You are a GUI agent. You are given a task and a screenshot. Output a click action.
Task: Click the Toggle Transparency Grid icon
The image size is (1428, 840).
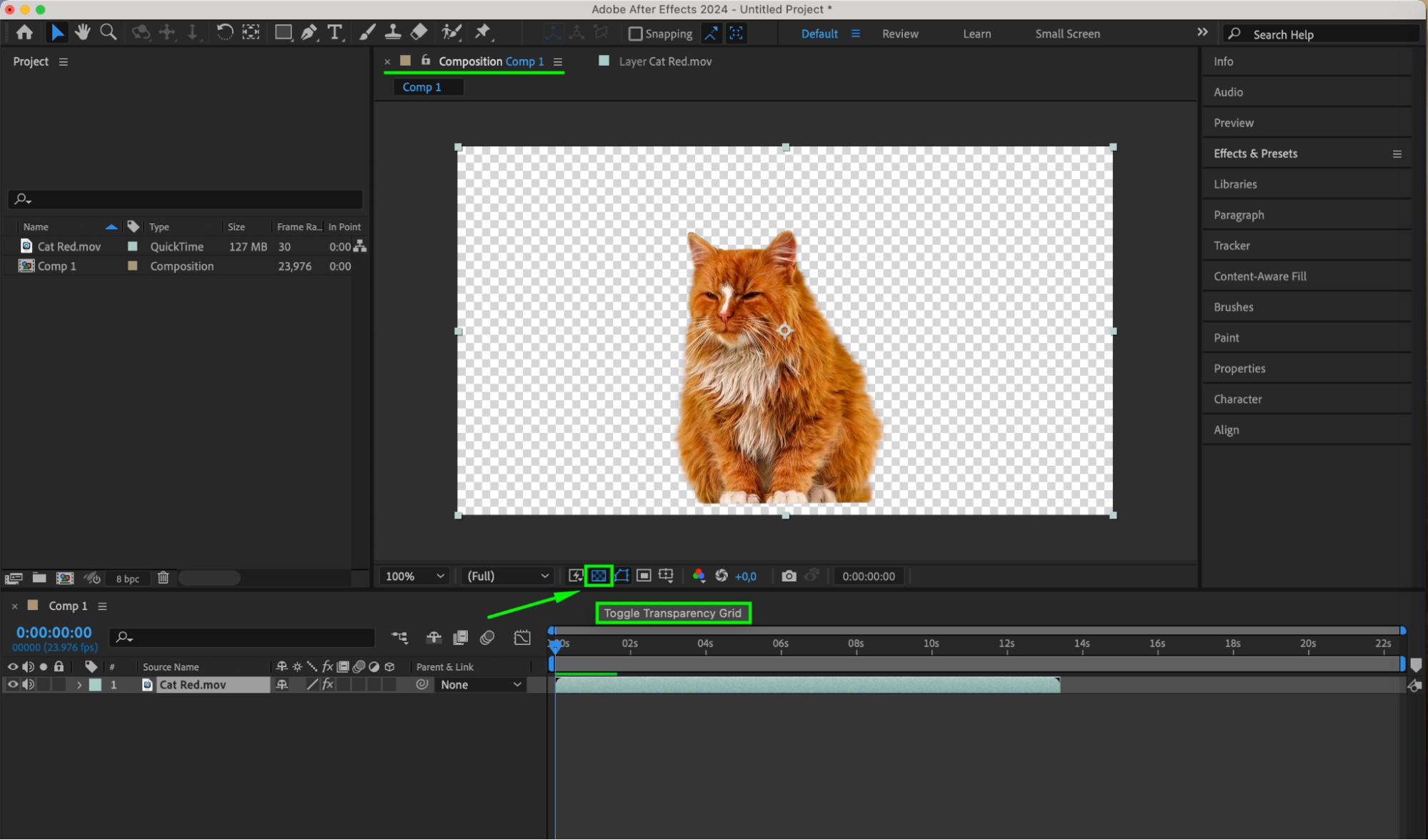click(599, 576)
